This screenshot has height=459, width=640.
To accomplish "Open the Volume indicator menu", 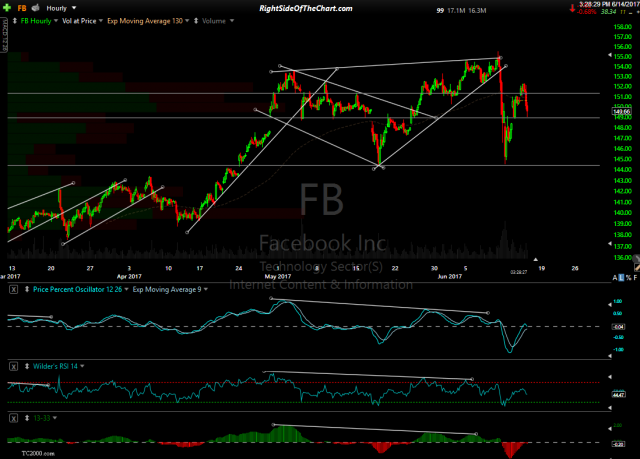I will point(217,21).
